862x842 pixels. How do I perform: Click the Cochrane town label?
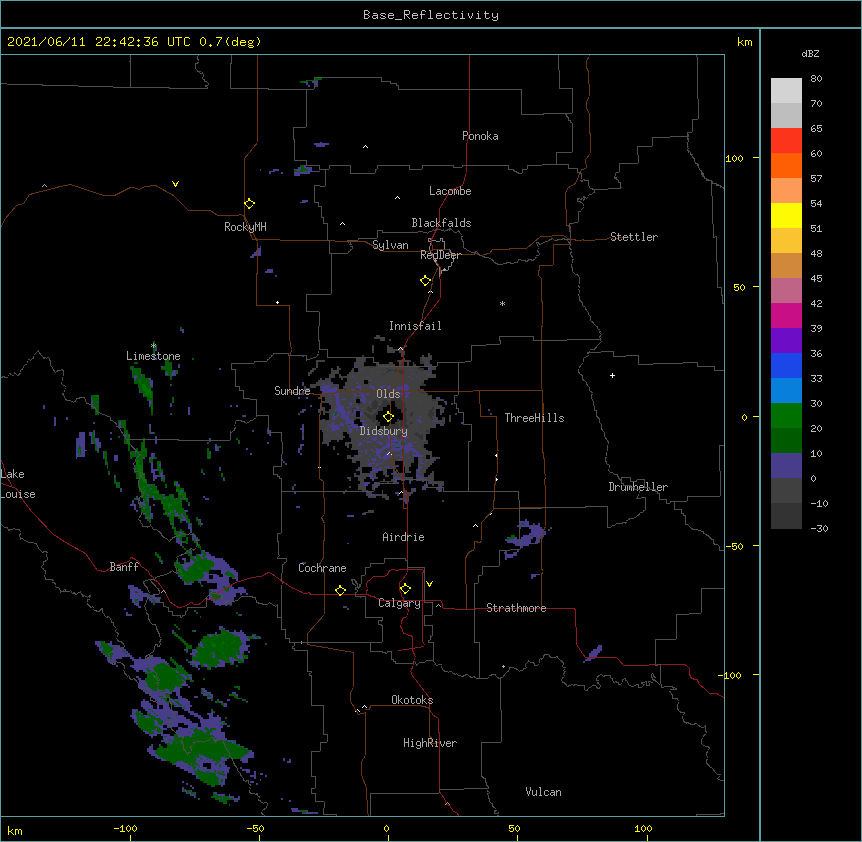coord(322,568)
